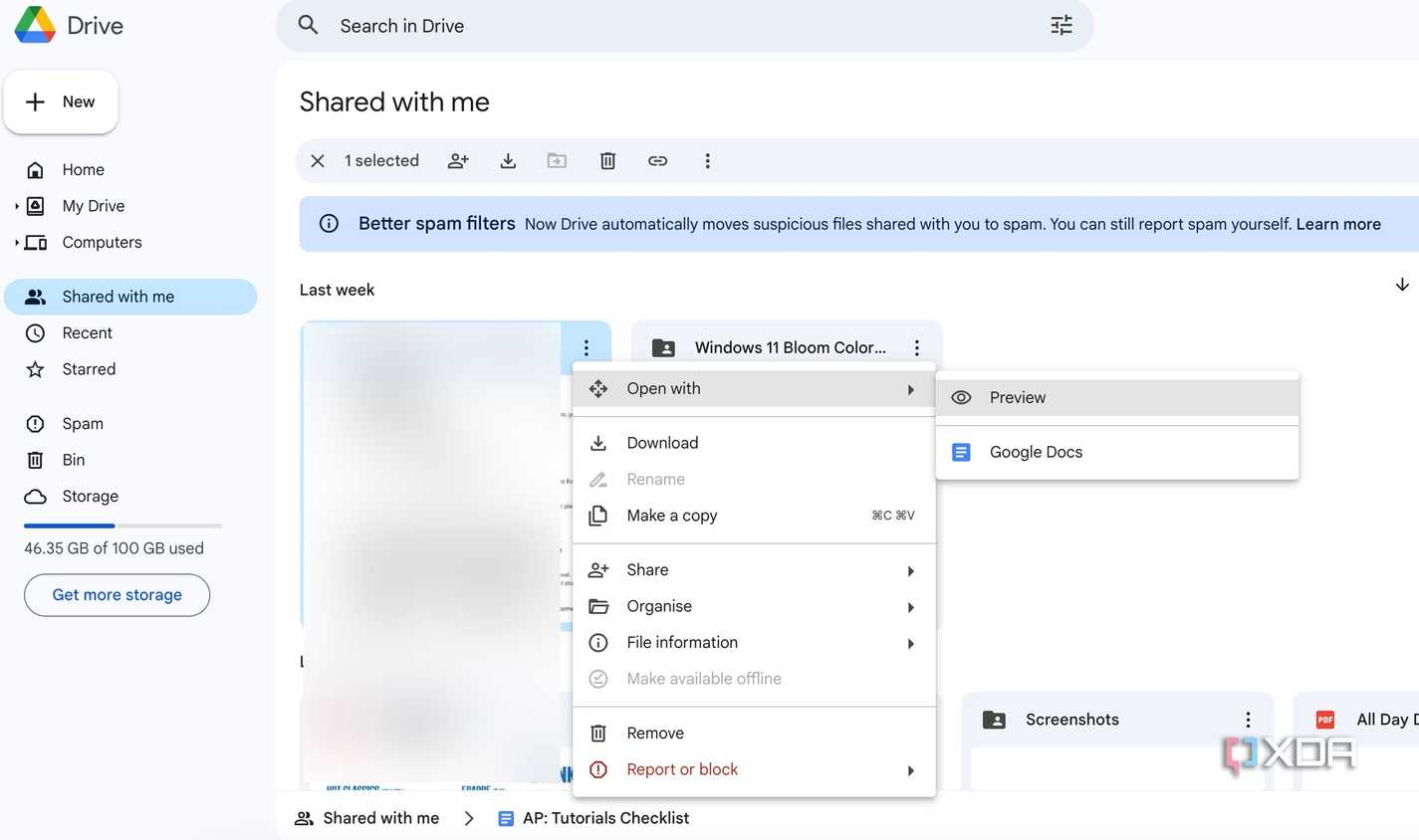Image resolution: width=1419 pixels, height=840 pixels.
Task: Click the Docs icon beside AP: Tutorials Checklist
Action: [506, 818]
